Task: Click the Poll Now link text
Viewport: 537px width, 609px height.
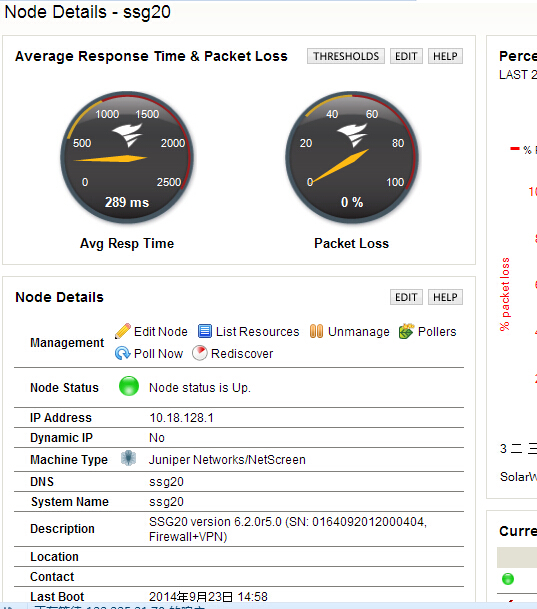Action: pyautogui.click(x=158, y=353)
